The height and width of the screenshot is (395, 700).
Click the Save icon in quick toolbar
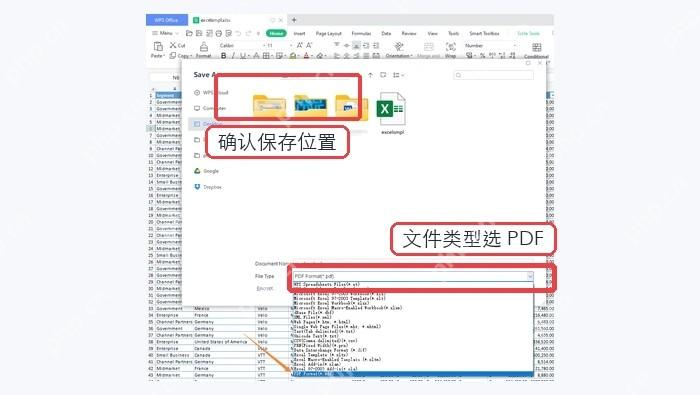pyautogui.click(x=199, y=33)
